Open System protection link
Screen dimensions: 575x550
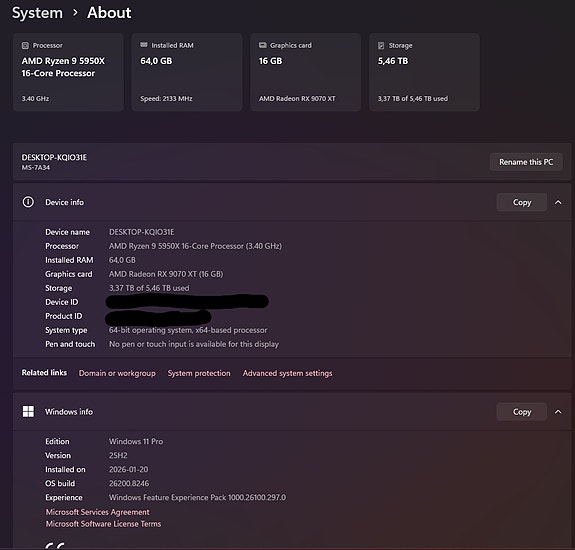[x=199, y=373]
